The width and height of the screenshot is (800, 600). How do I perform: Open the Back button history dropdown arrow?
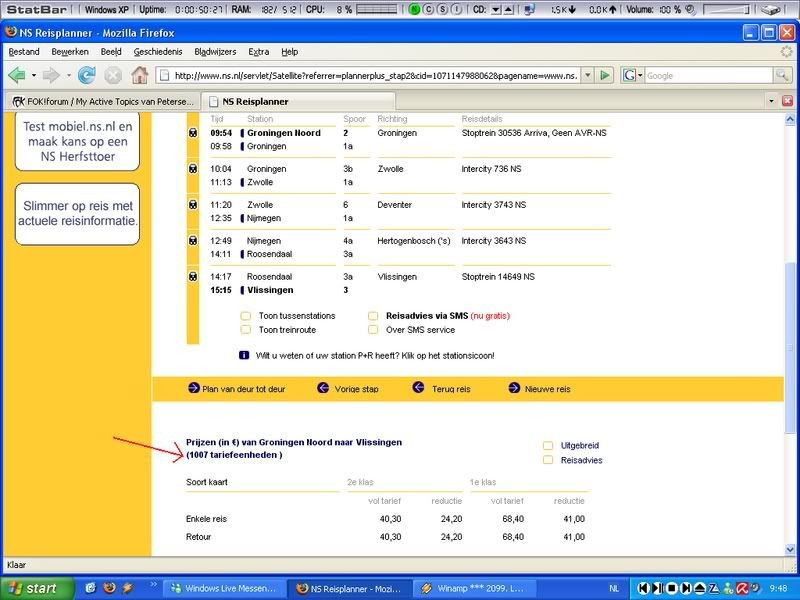34,76
